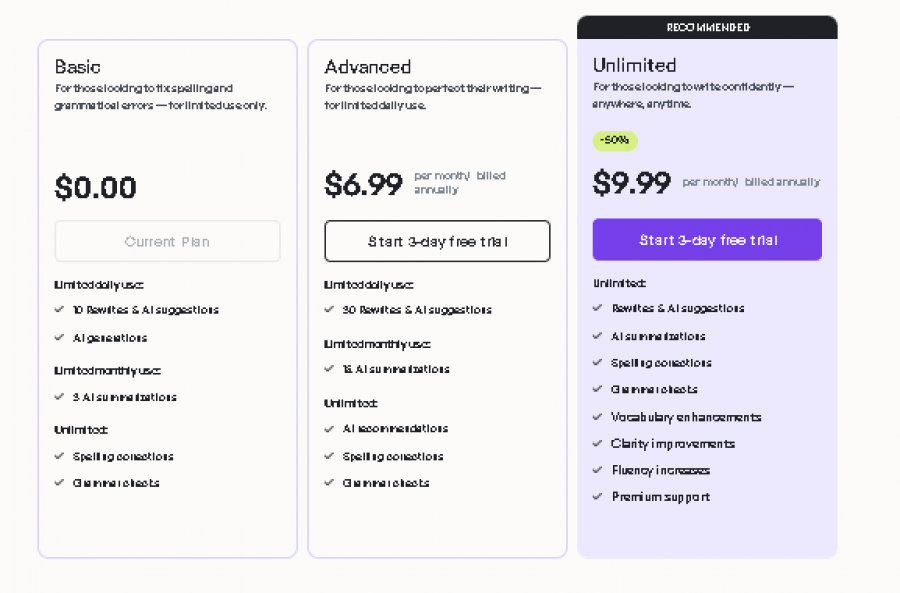This screenshot has width=900, height=593.
Task: Start the 3-day free trial for Advanced
Action: pos(437,241)
